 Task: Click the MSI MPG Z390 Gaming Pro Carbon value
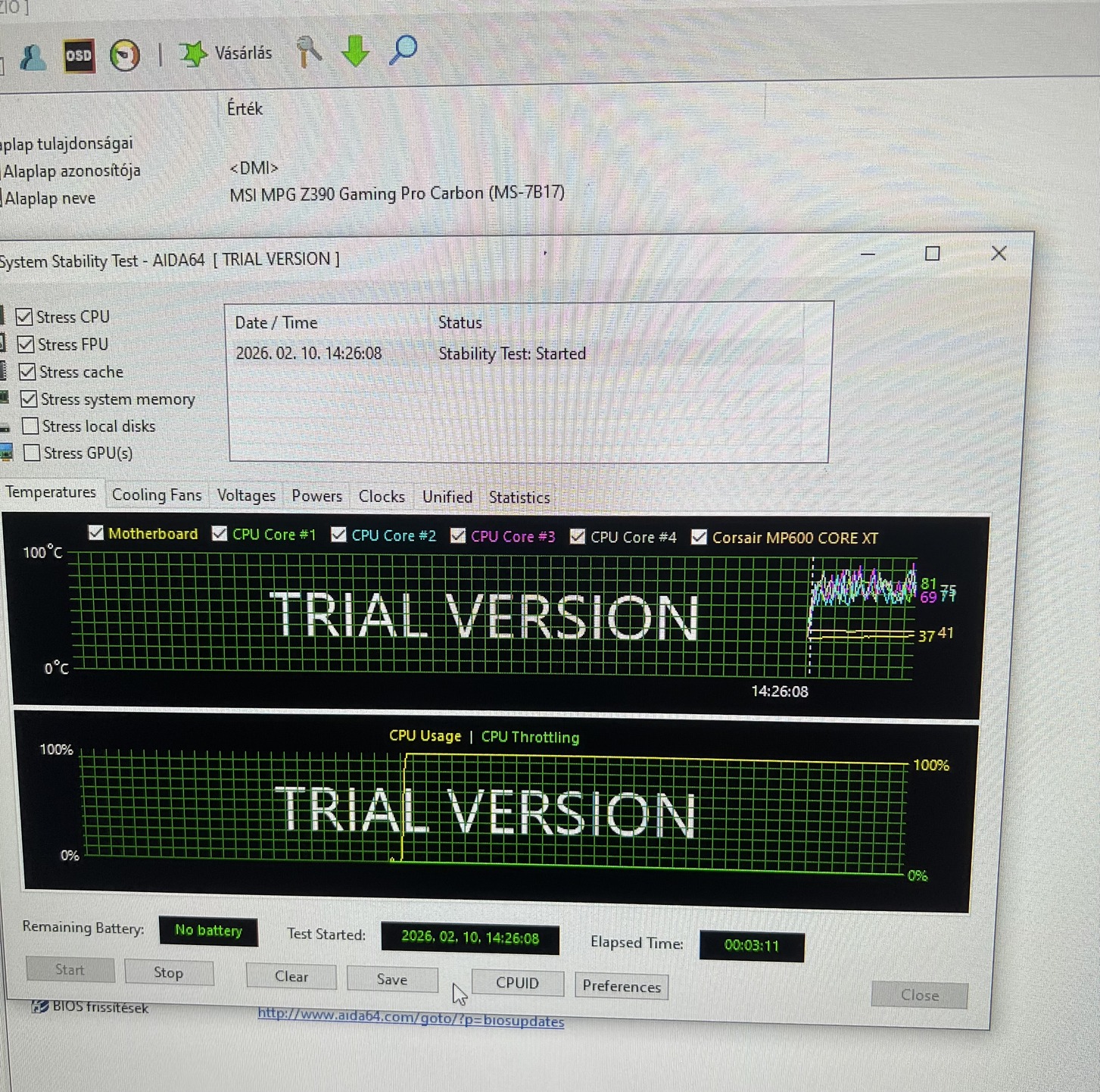[397, 193]
